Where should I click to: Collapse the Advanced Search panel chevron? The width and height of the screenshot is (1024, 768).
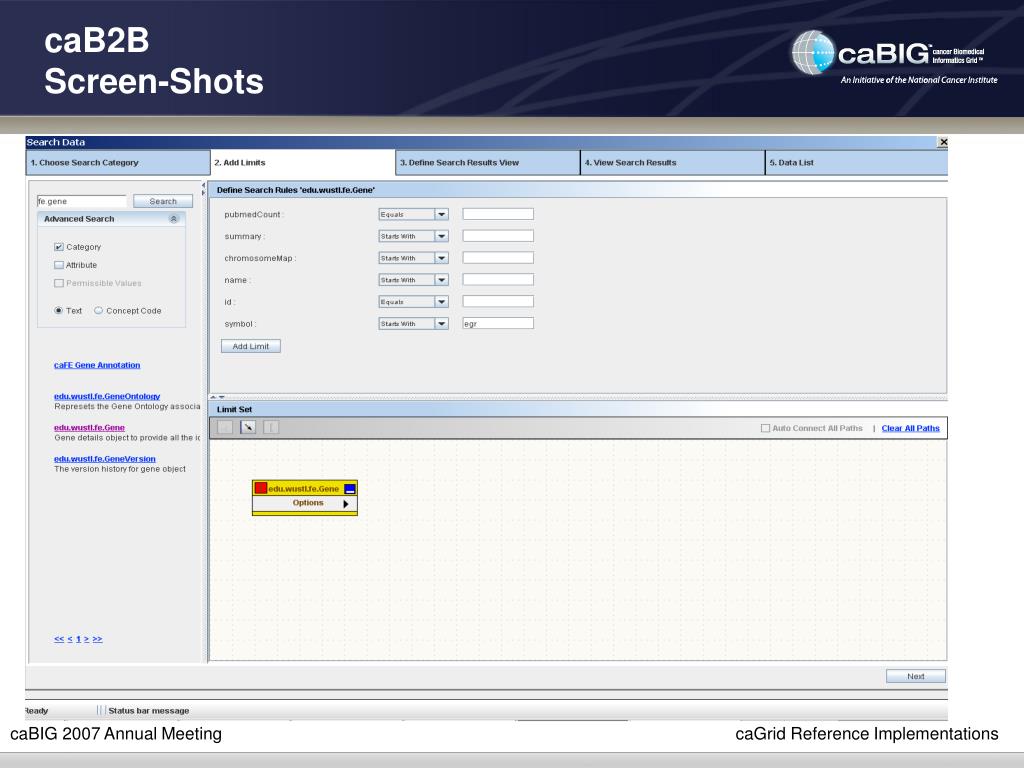point(174,219)
